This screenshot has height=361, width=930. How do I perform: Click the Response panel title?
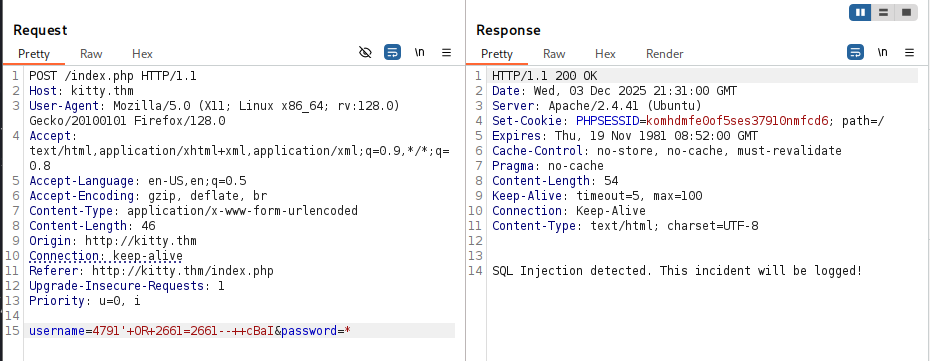pos(508,30)
